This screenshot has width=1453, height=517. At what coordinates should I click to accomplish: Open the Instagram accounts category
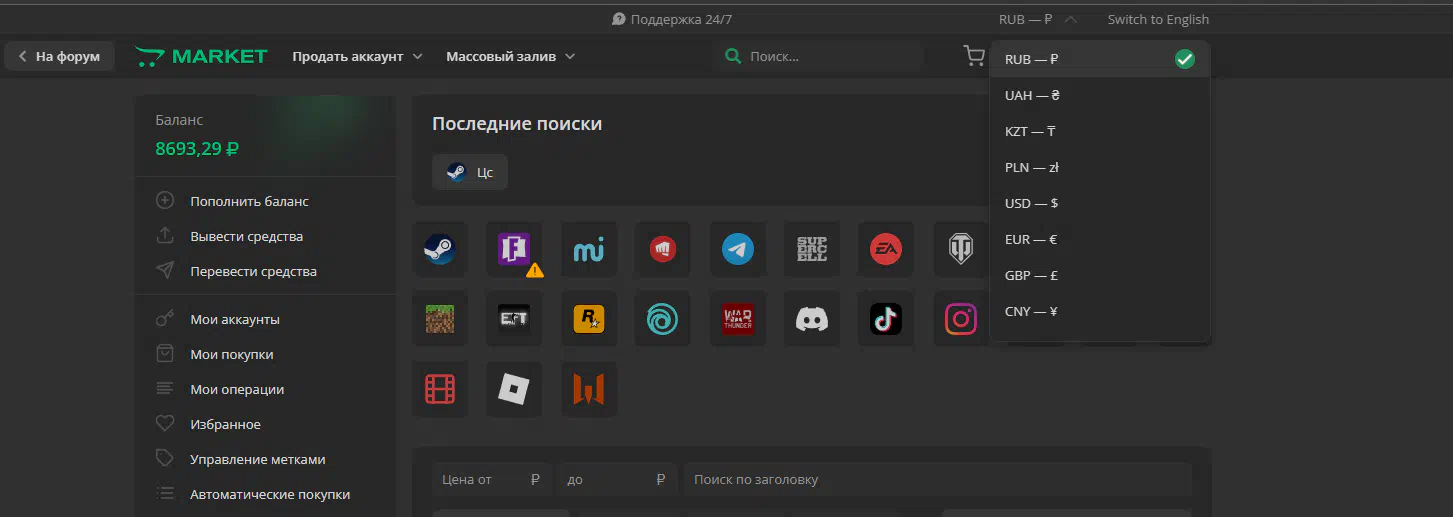click(x=961, y=318)
